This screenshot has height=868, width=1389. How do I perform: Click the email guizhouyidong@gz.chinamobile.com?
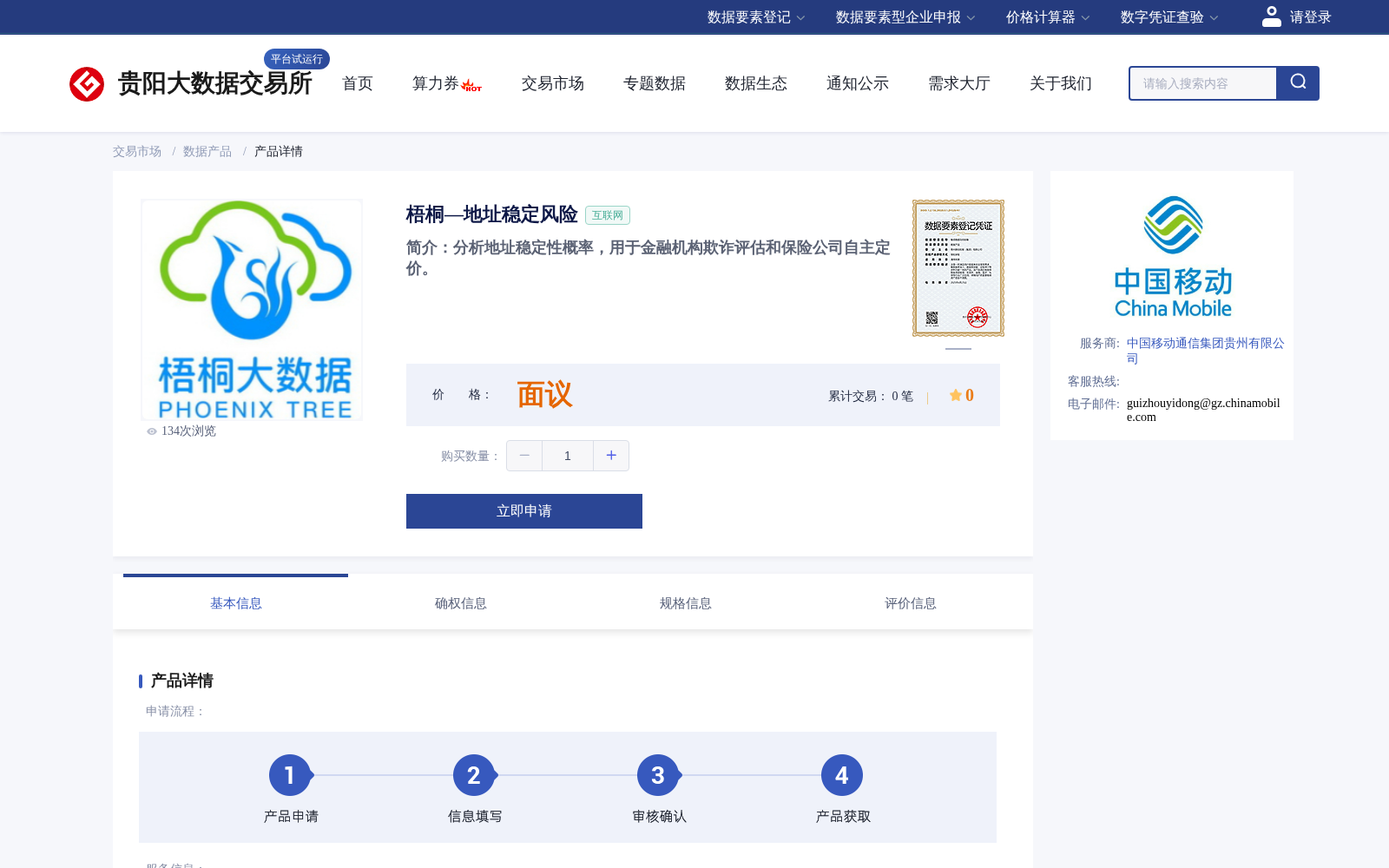point(1203,410)
